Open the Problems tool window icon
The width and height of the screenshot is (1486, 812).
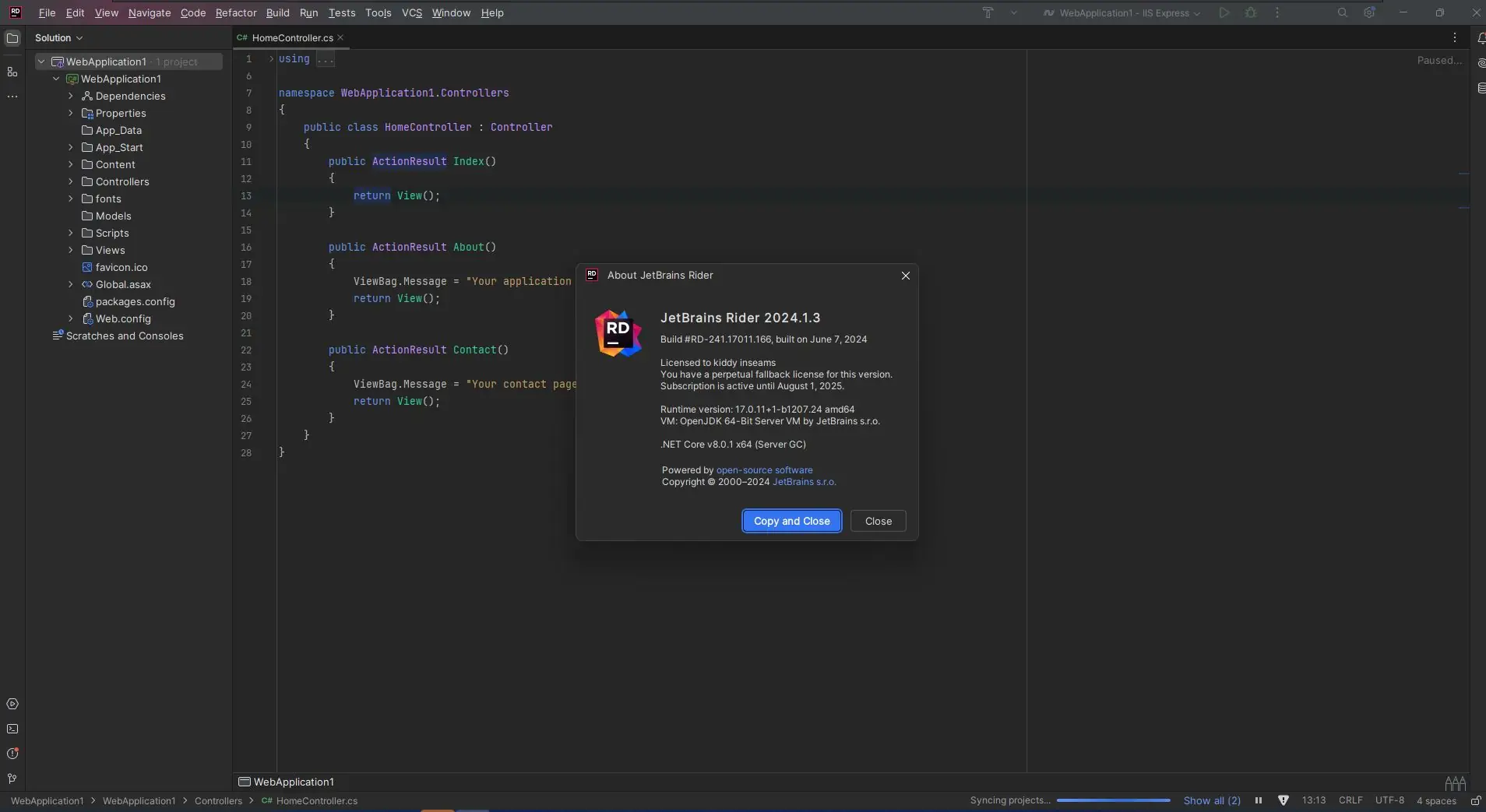click(12, 754)
